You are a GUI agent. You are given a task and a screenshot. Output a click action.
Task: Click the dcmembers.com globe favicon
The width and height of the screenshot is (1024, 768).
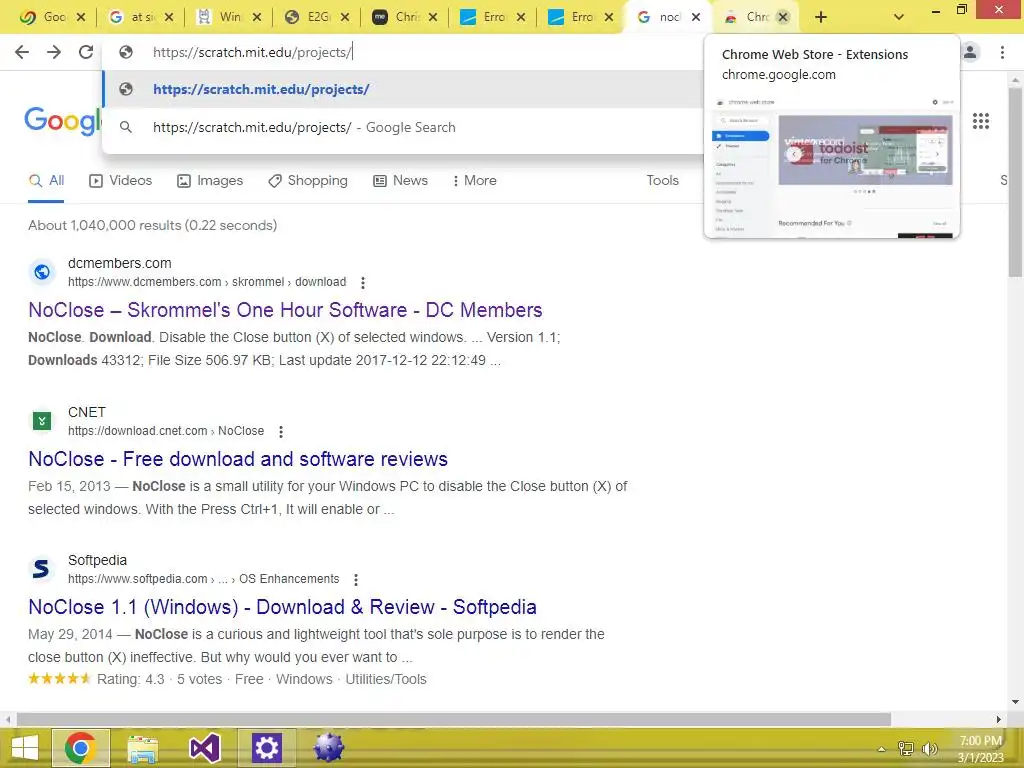(x=42, y=272)
